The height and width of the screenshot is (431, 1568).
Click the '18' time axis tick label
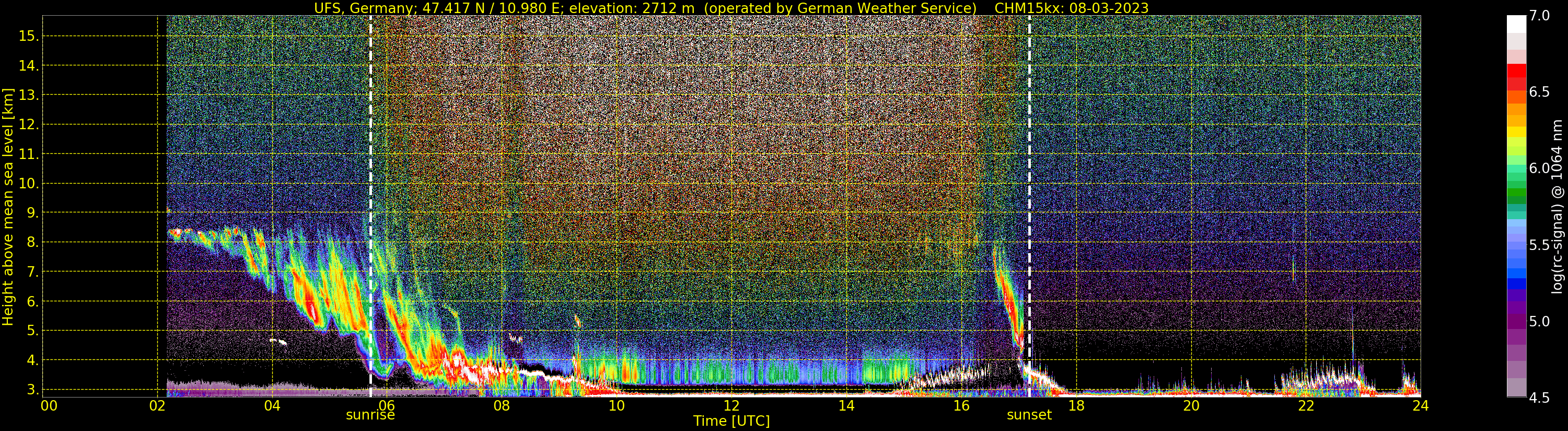pyautogui.click(x=1076, y=406)
